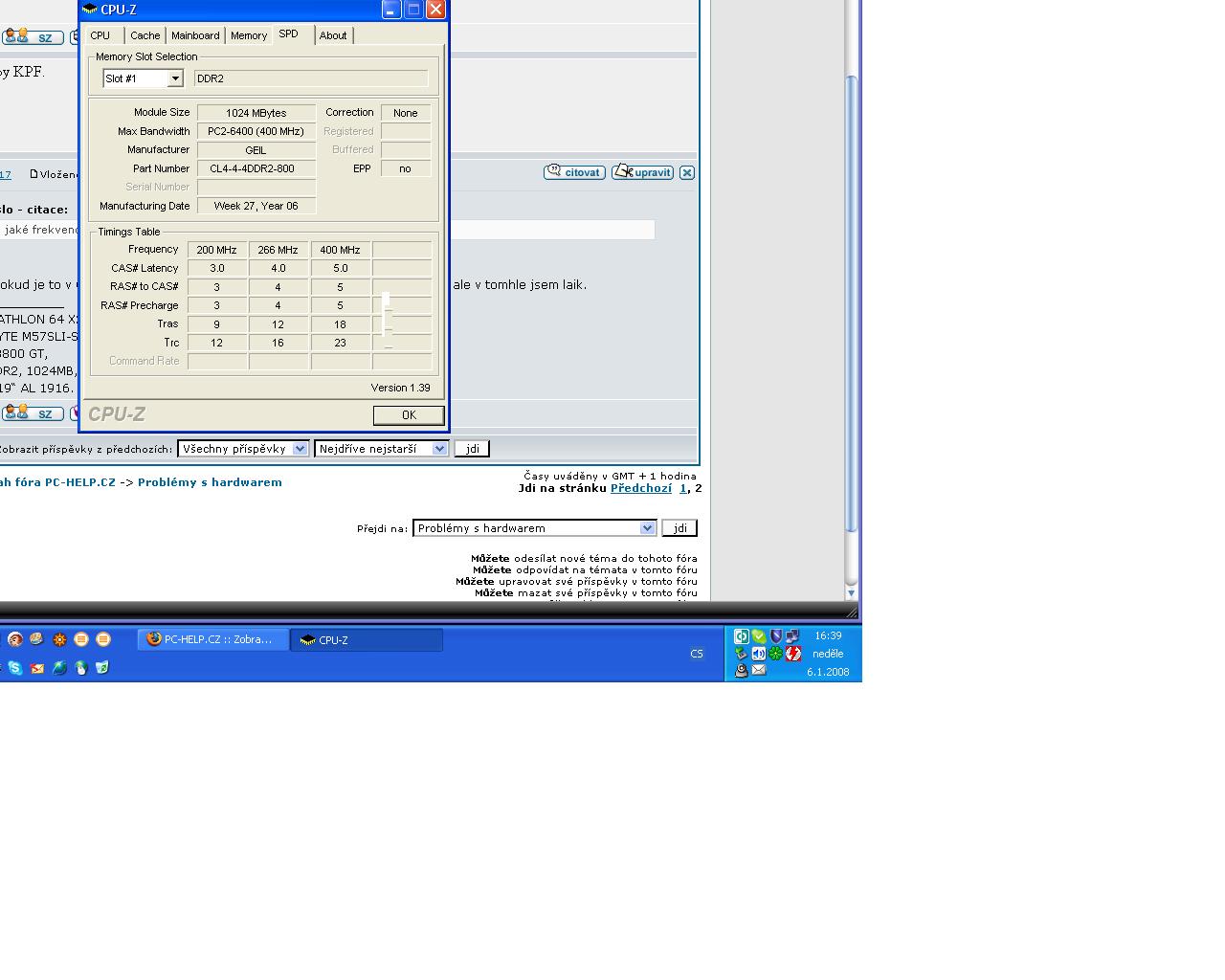Viewport: 1225px width, 980px height.
Task: Click the Manufacturer value GEIL
Action: tap(256, 150)
